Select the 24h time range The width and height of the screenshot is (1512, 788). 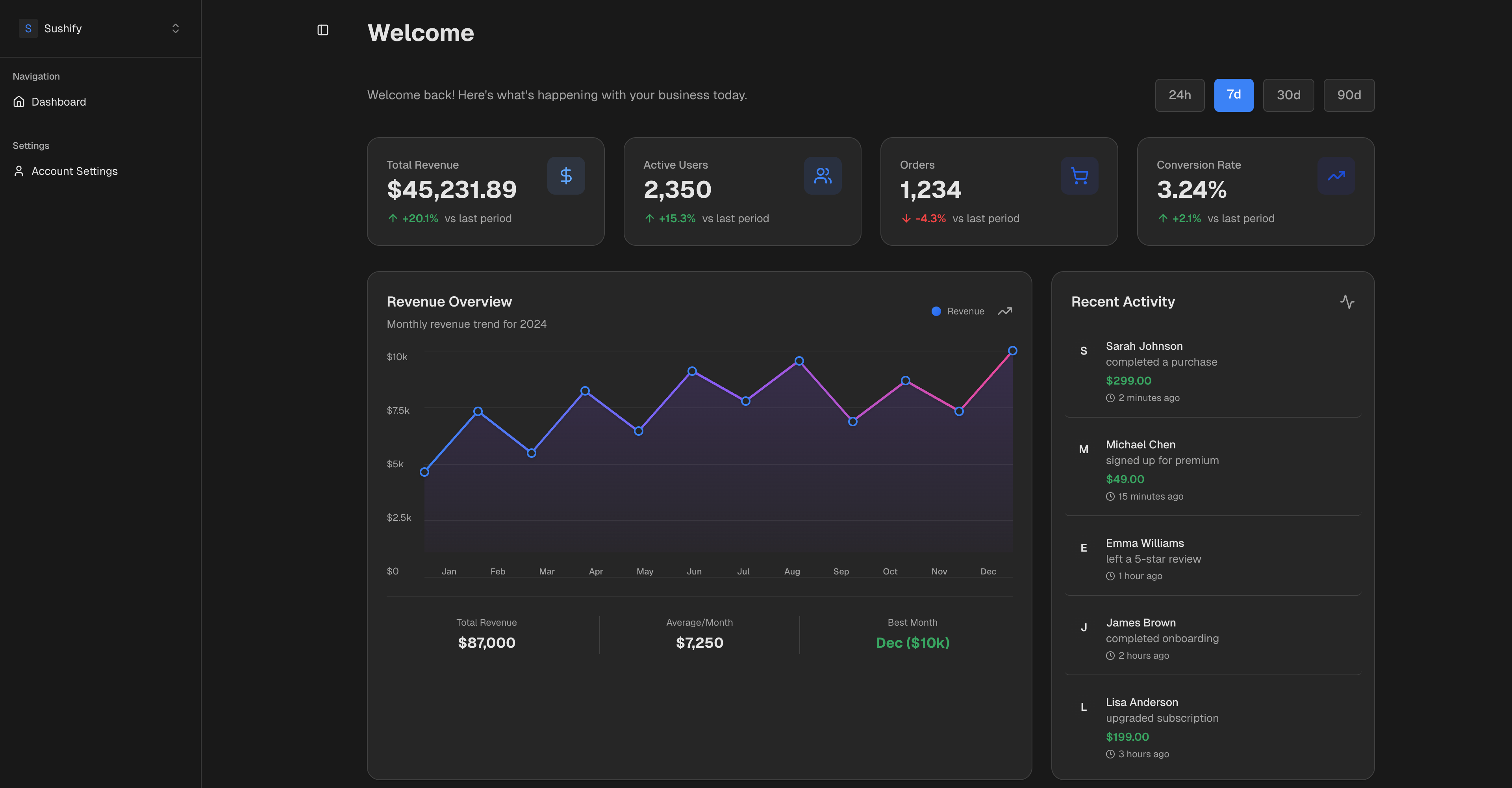pyautogui.click(x=1179, y=95)
